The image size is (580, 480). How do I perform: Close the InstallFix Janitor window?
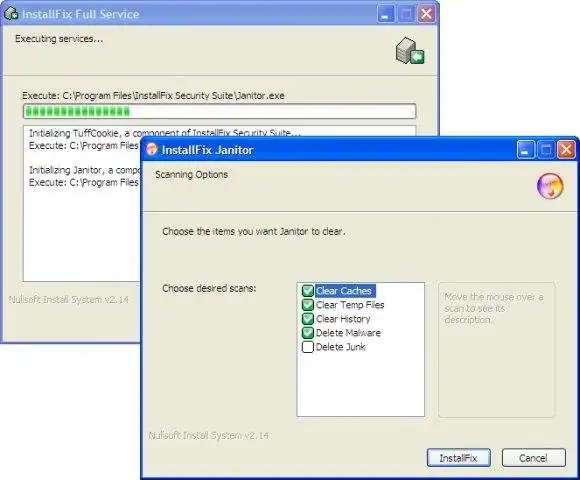click(x=566, y=150)
